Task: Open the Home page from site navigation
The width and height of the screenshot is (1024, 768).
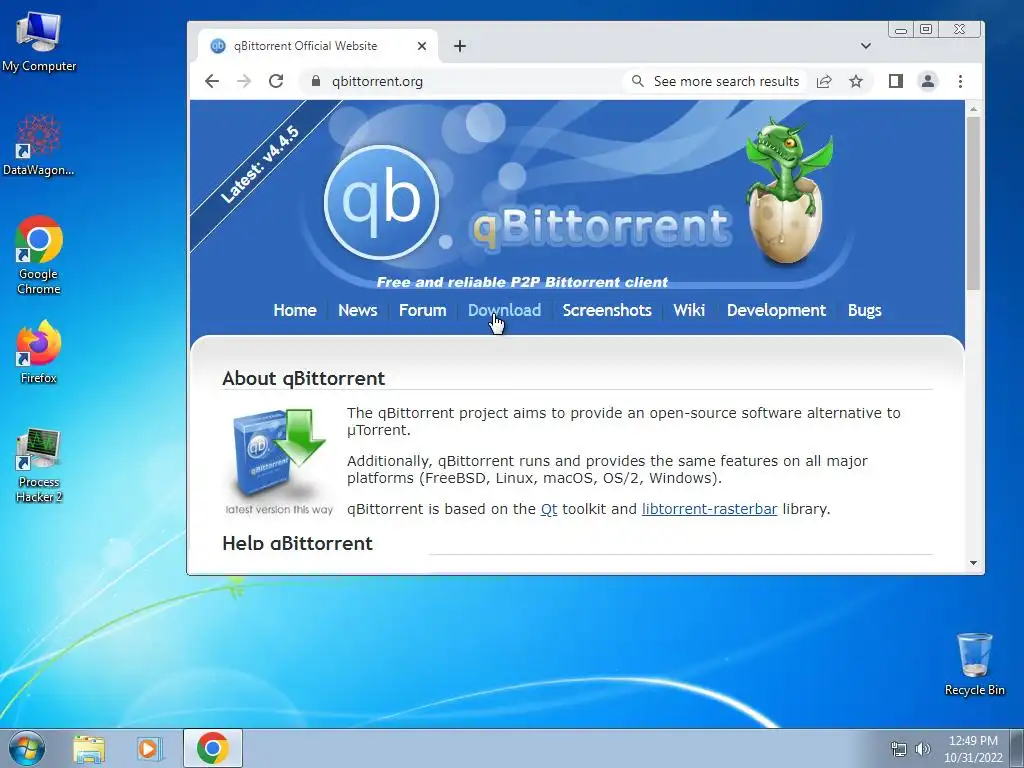Action: [x=295, y=310]
